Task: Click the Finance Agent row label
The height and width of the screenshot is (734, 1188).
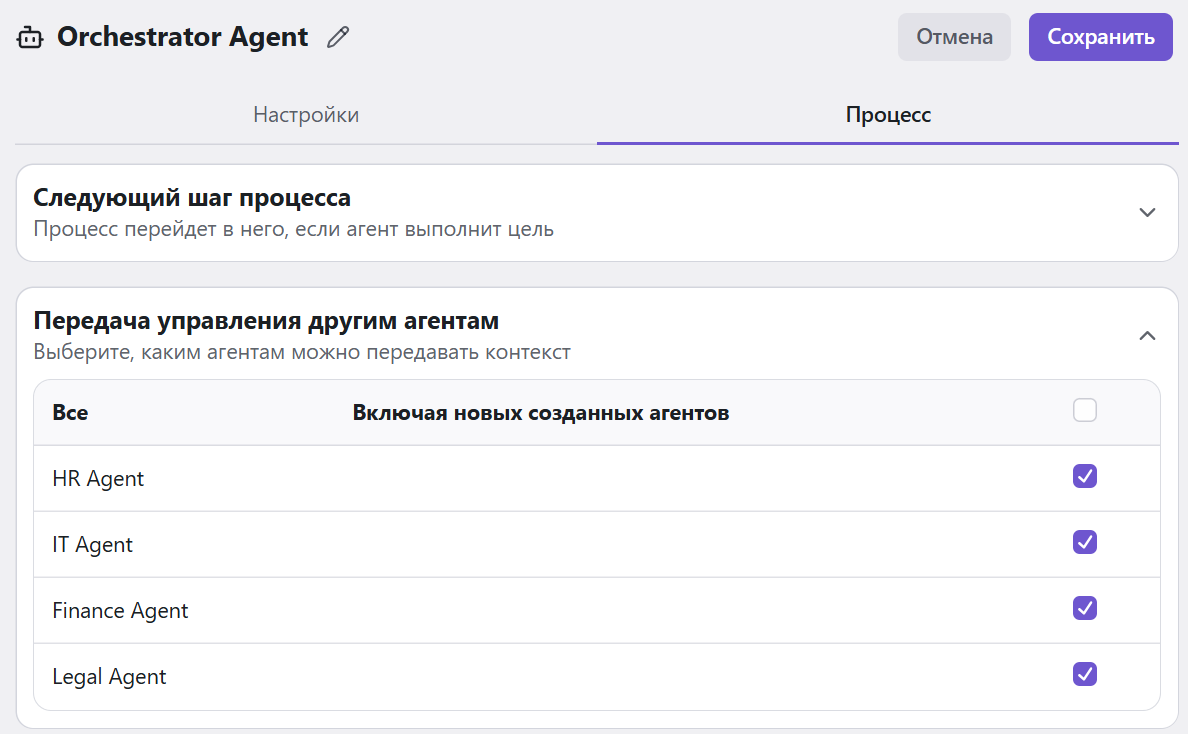Action: click(120, 611)
